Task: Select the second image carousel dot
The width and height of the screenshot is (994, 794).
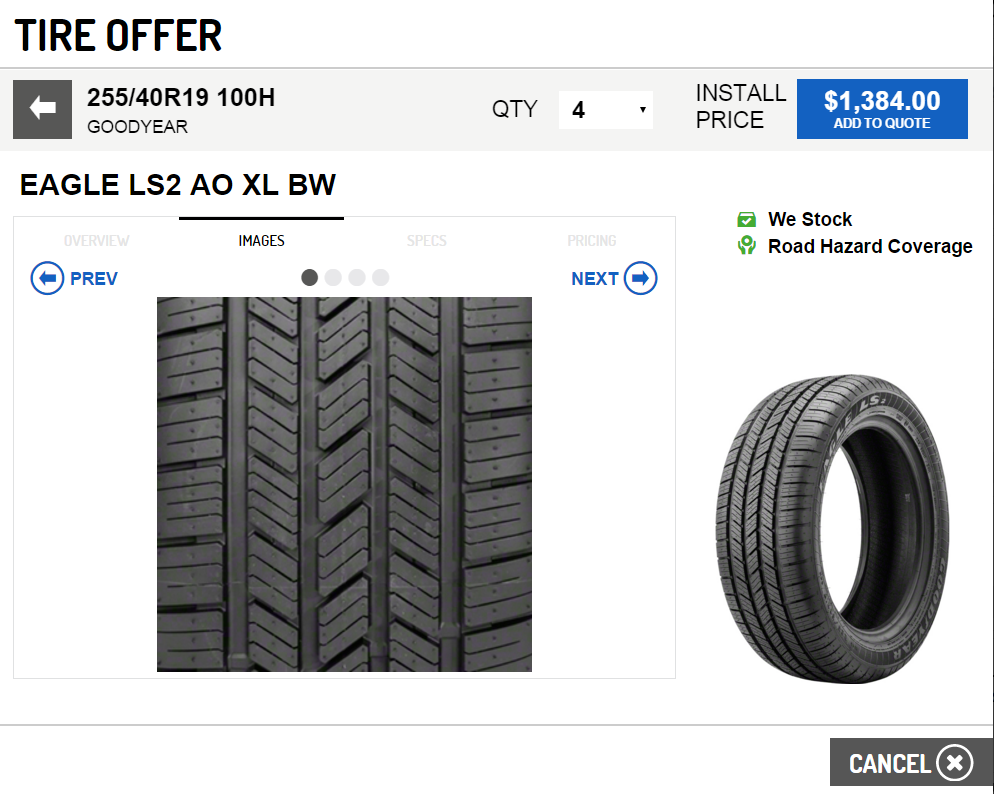Action: [333, 277]
